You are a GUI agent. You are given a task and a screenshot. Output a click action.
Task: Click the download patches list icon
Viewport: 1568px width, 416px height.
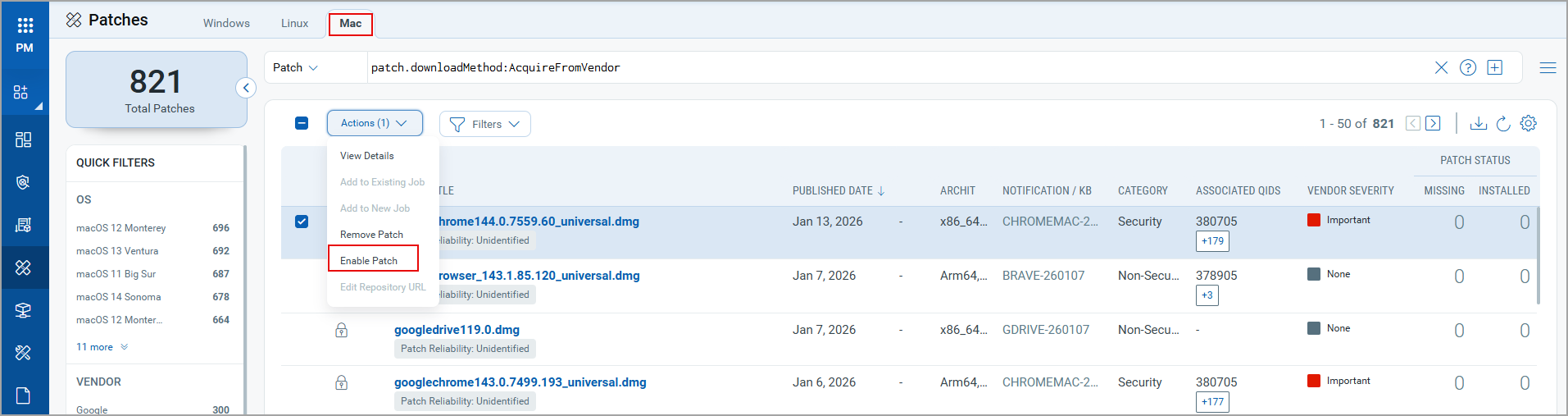click(x=1478, y=123)
